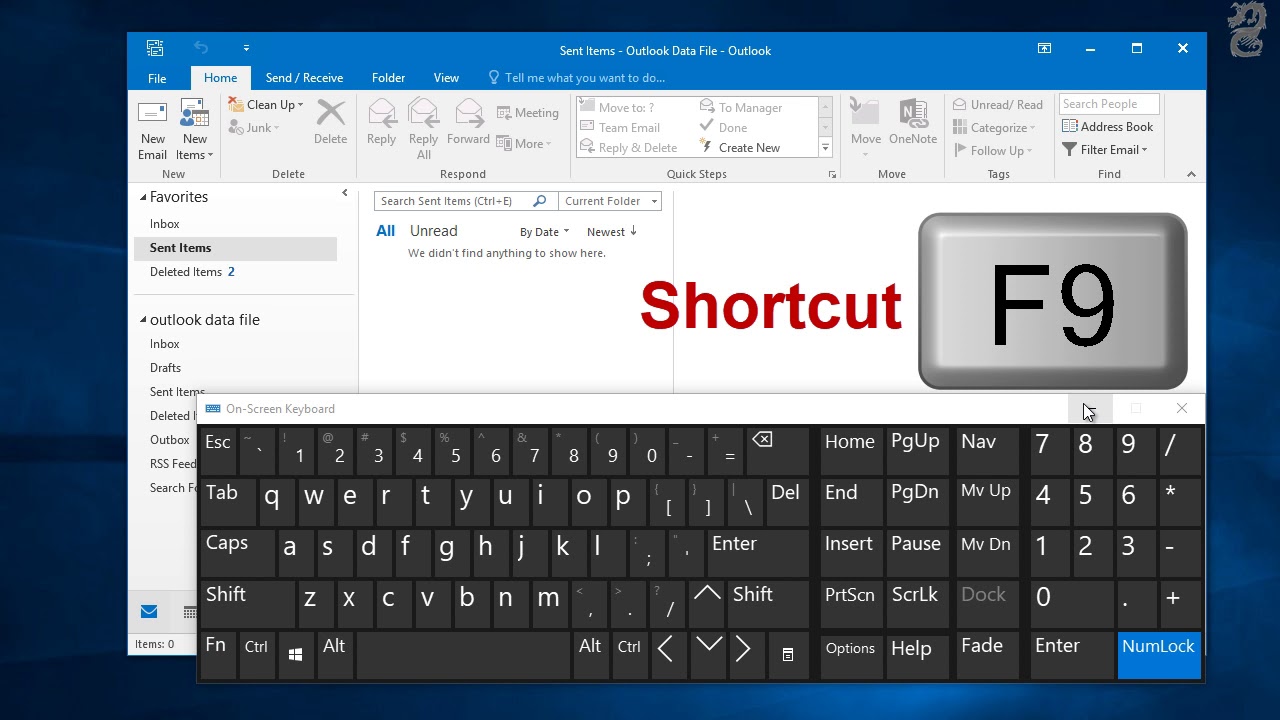
Task: Open the More dropdown in the Respond group
Action: pyautogui.click(x=525, y=144)
